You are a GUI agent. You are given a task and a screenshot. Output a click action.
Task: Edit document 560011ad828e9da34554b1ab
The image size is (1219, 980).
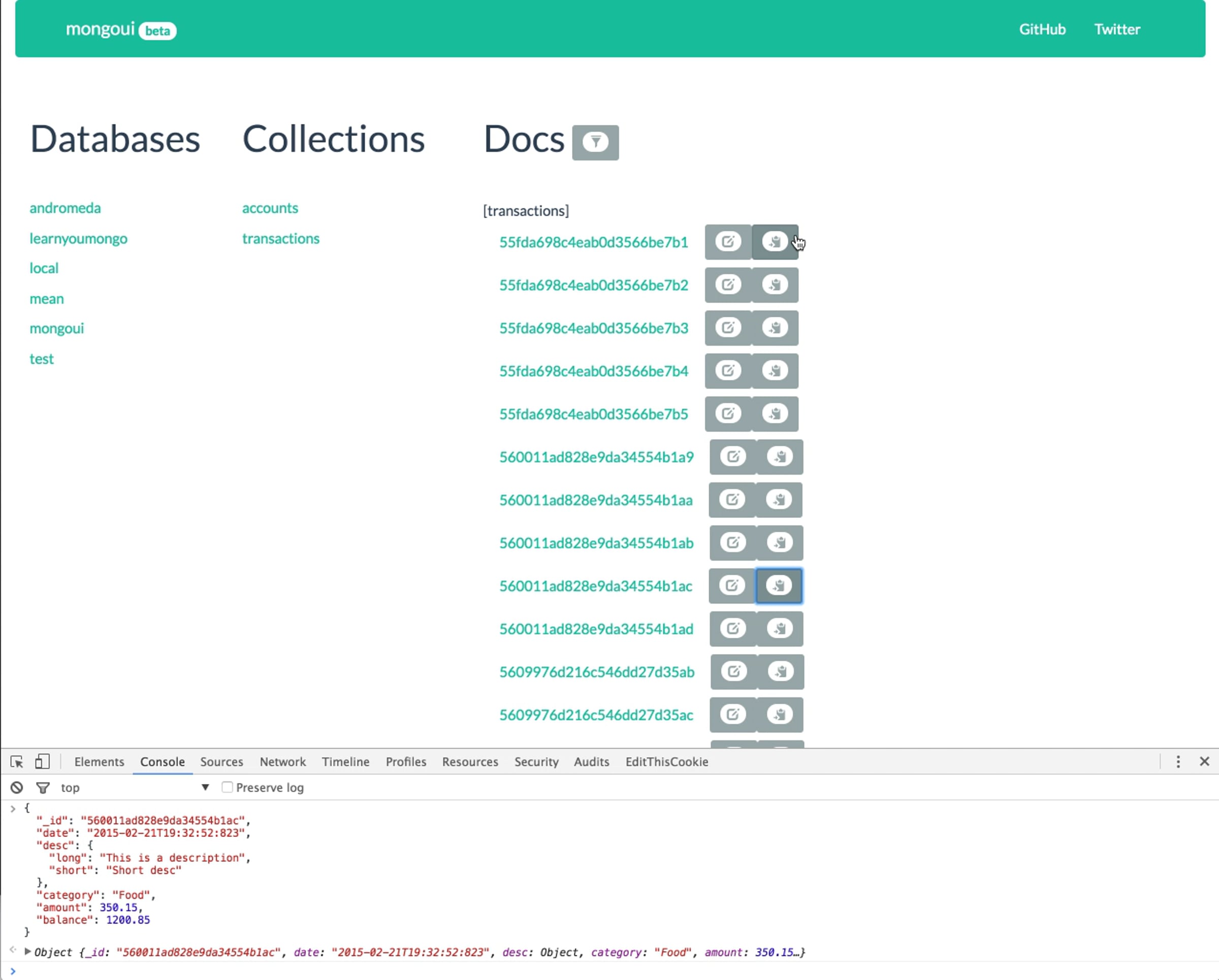click(x=733, y=543)
